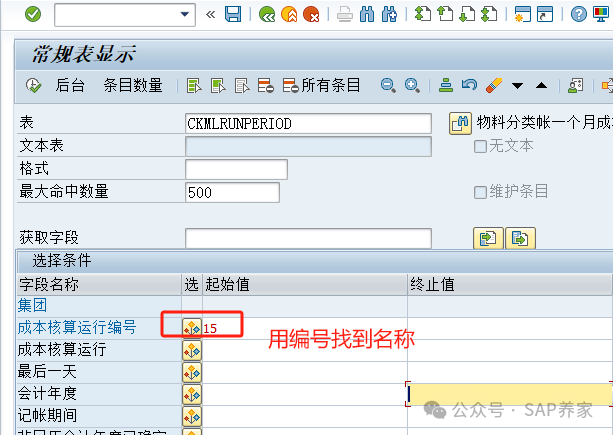Click the 起始值 cell for 最后一天

pyautogui.click(x=305, y=372)
